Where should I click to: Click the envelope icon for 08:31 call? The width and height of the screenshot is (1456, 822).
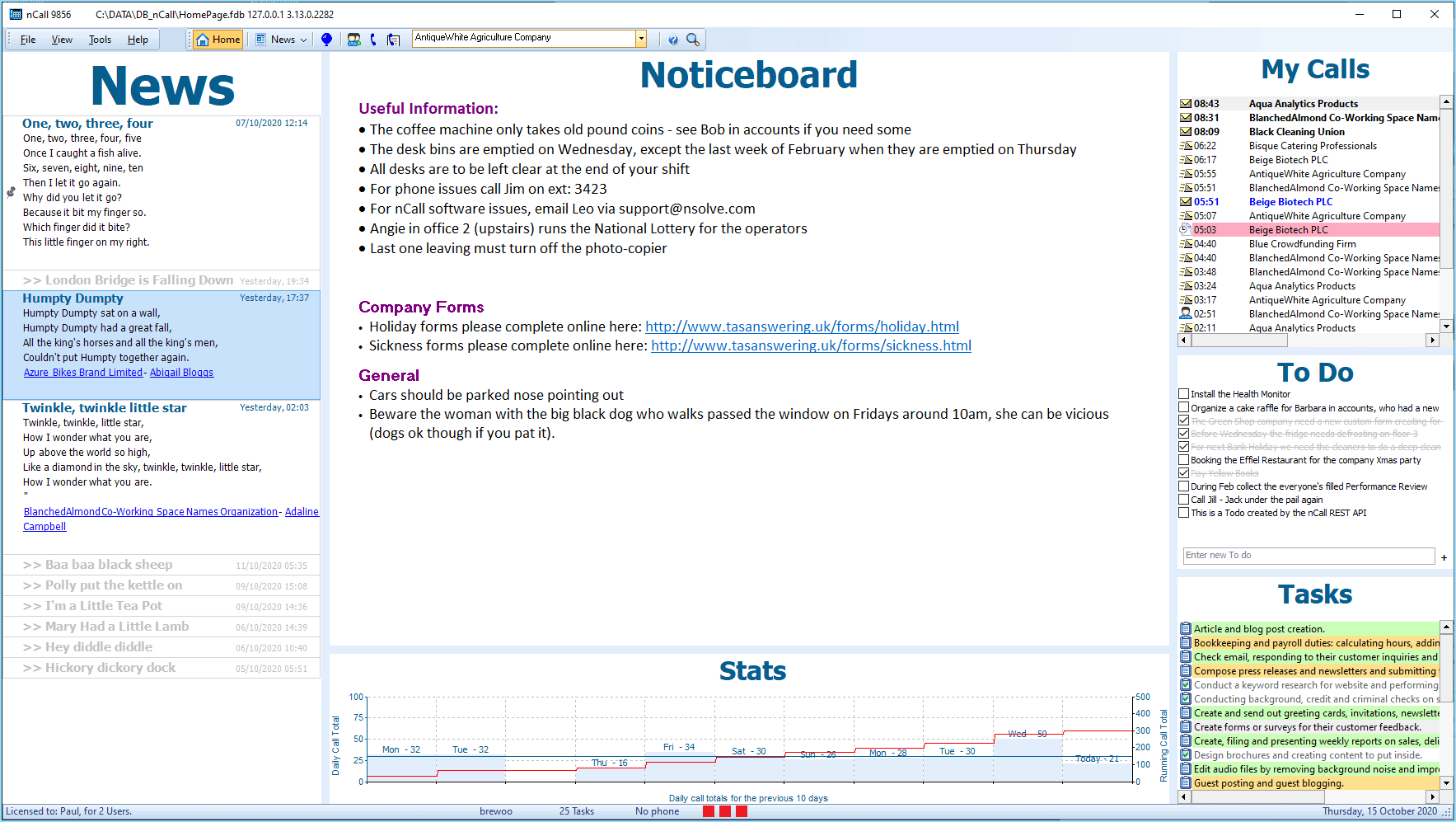[x=1186, y=118]
